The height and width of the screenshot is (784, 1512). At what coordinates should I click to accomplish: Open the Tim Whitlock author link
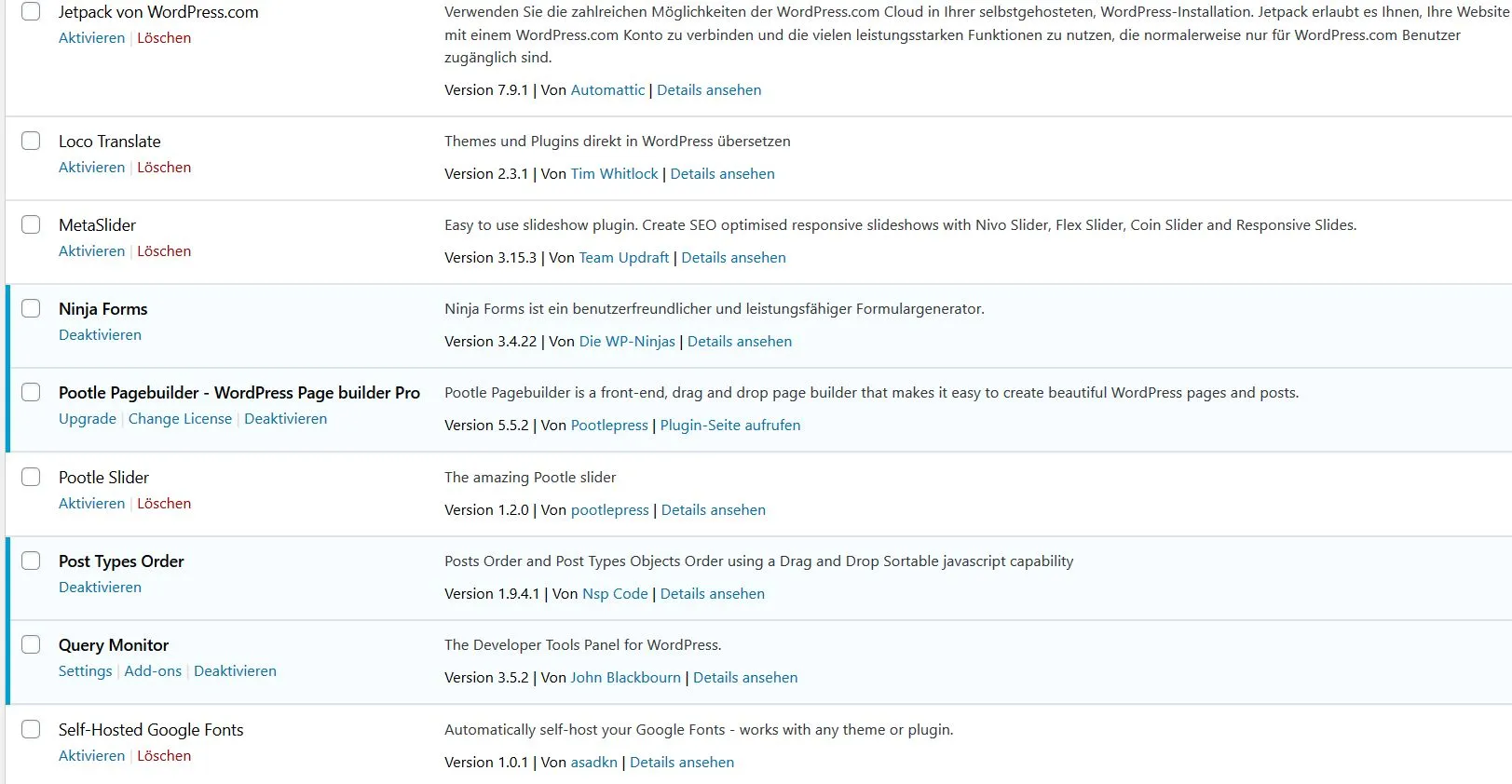[x=615, y=174]
